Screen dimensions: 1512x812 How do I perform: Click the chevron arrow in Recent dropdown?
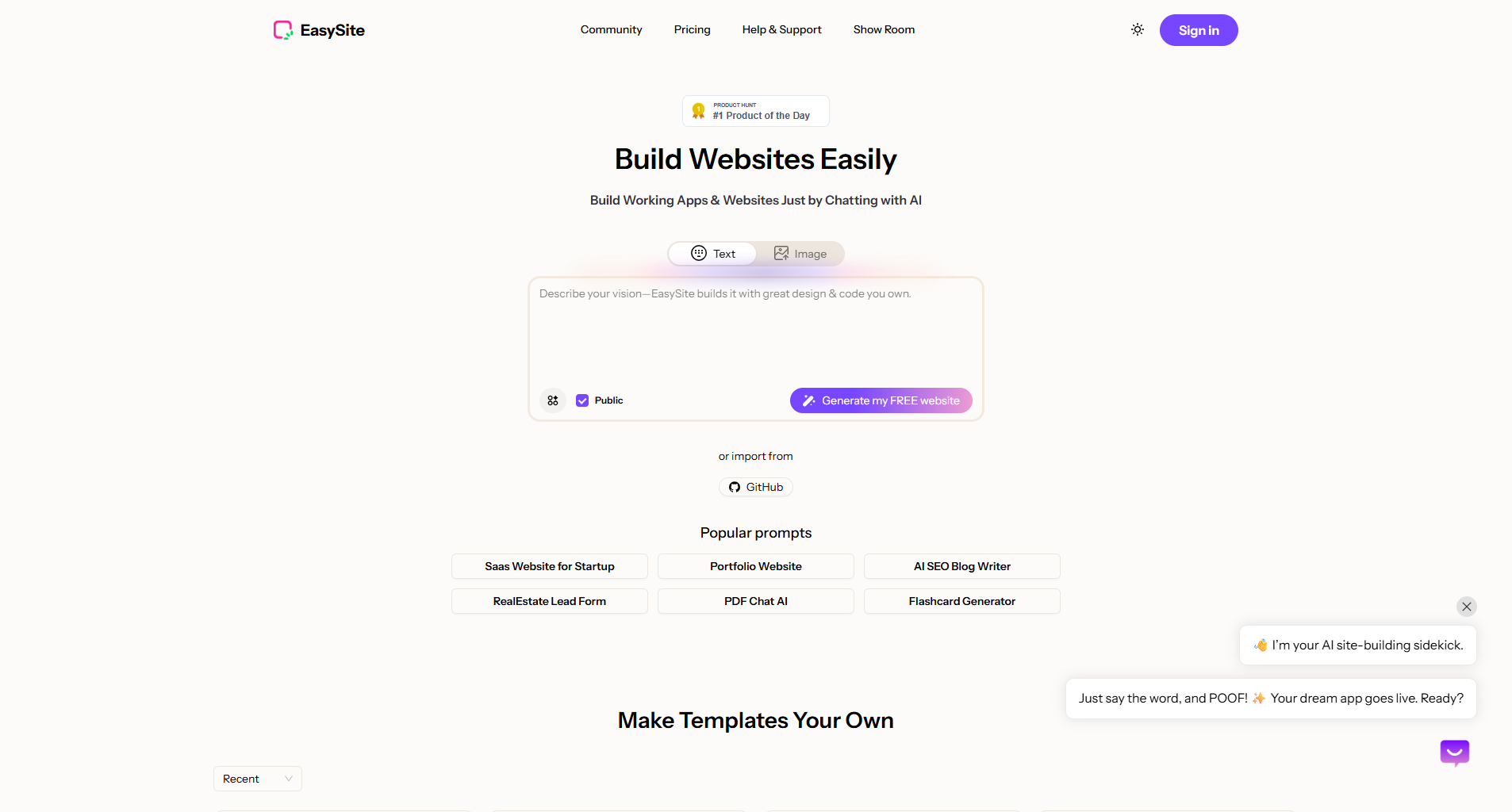tap(288, 779)
